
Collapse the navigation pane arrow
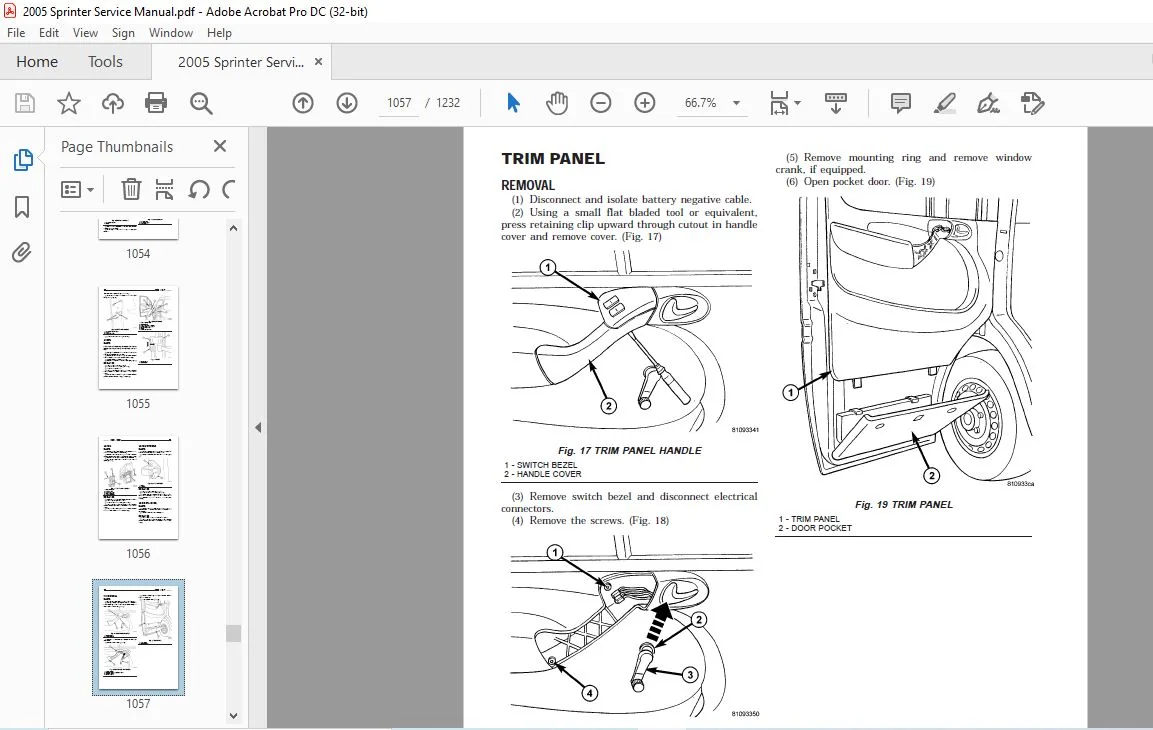[x=258, y=427]
